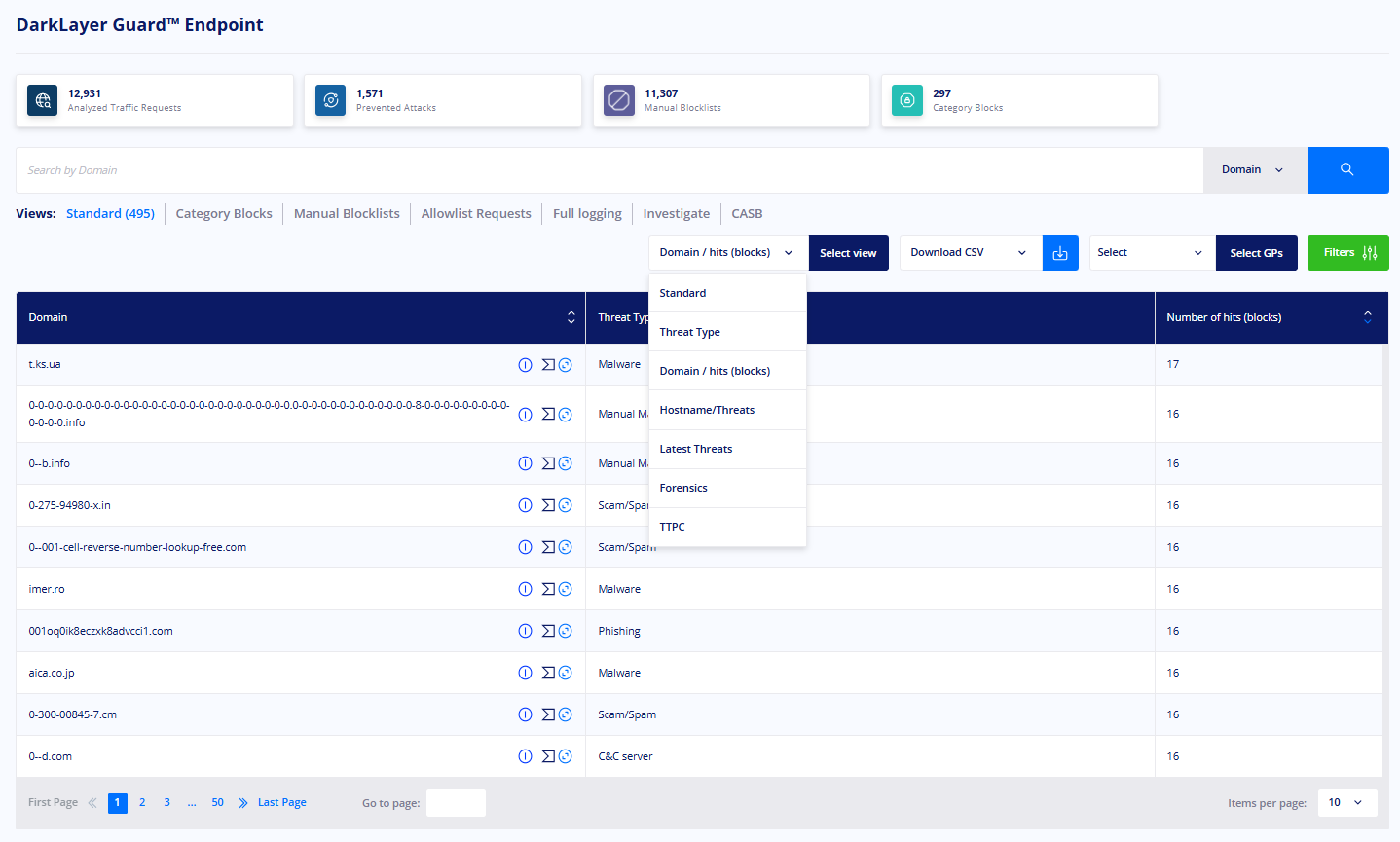Click circular arrows icon for t.ks.ua
Image resolution: width=1400 pixels, height=842 pixels.
coord(565,365)
